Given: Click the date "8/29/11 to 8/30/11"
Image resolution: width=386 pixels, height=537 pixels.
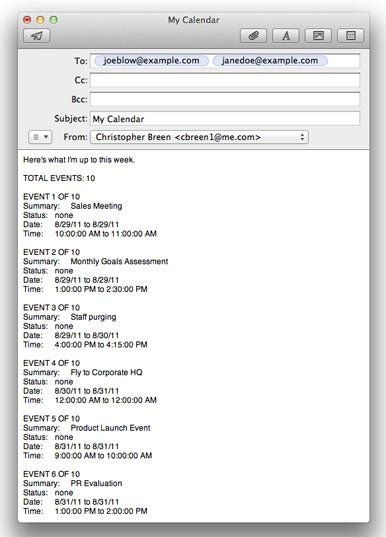Looking at the screenshot, I should (87, 335).
